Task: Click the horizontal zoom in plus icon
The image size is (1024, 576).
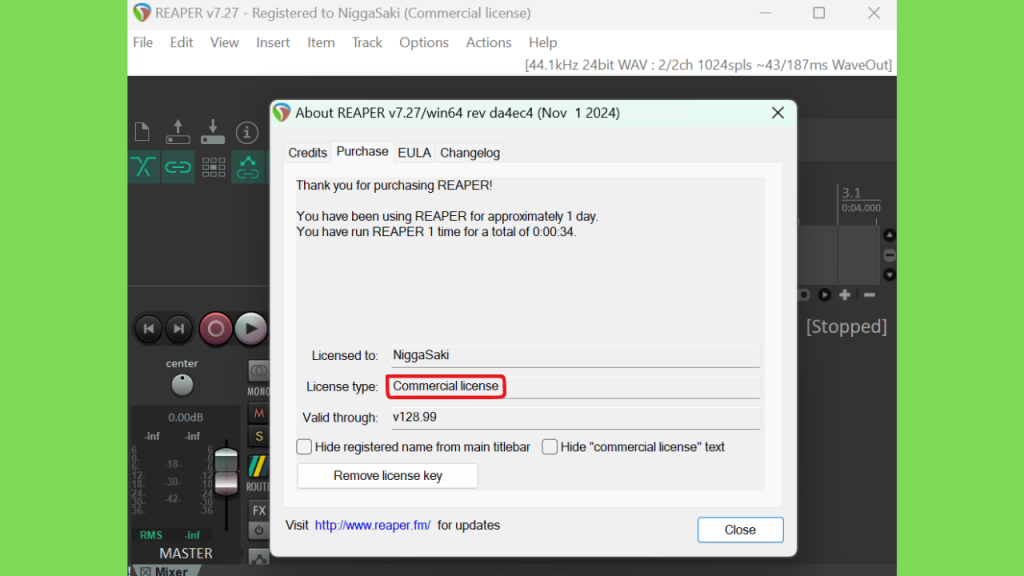Action: coord(844,295)
